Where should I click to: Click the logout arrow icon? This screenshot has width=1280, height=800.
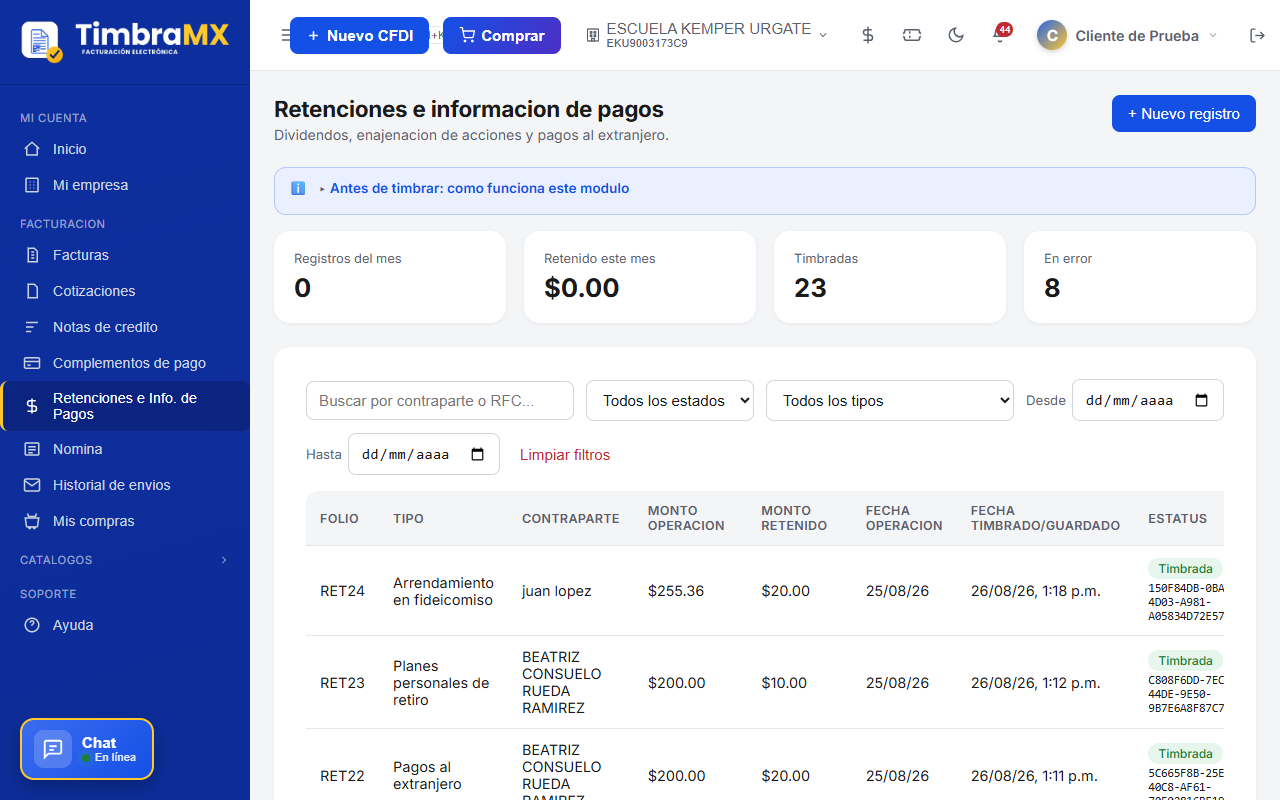[1257, 35]
